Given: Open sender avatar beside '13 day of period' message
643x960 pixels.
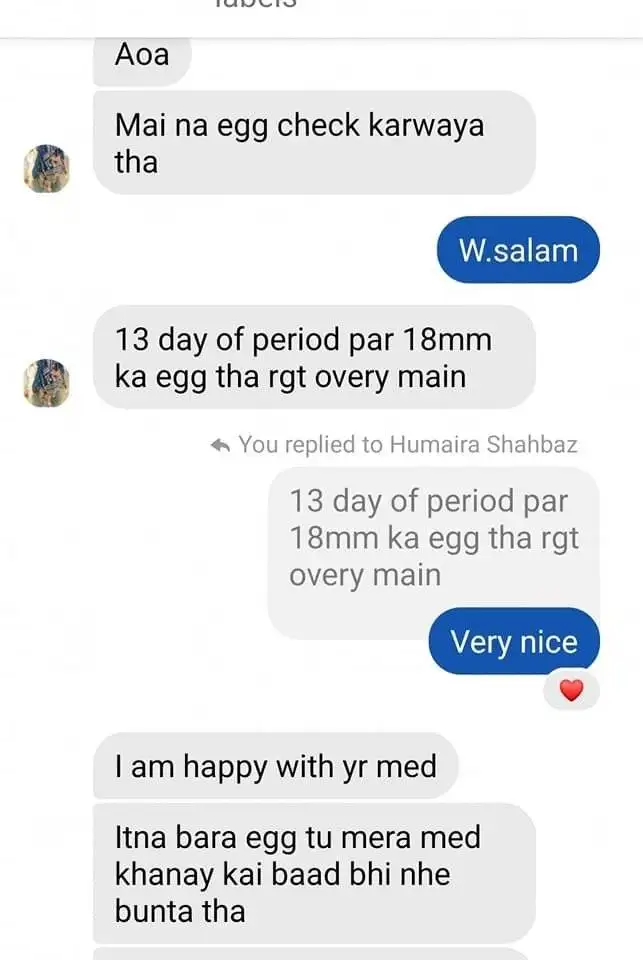Looking at the screenshot, I should (45, 382).
